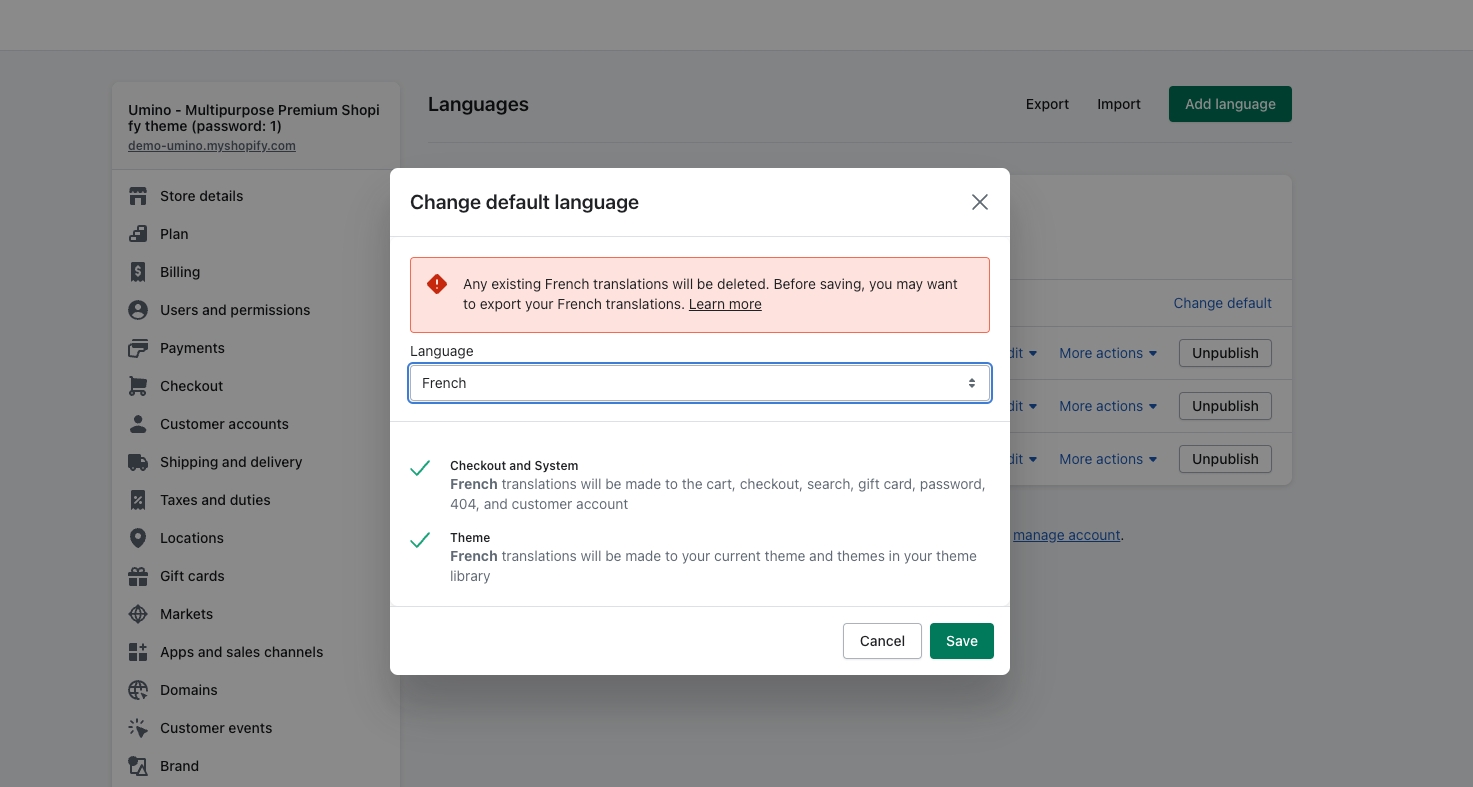Click the Billing icon in sidebar
Viewport: 1473px width, 787px height.
138,272
